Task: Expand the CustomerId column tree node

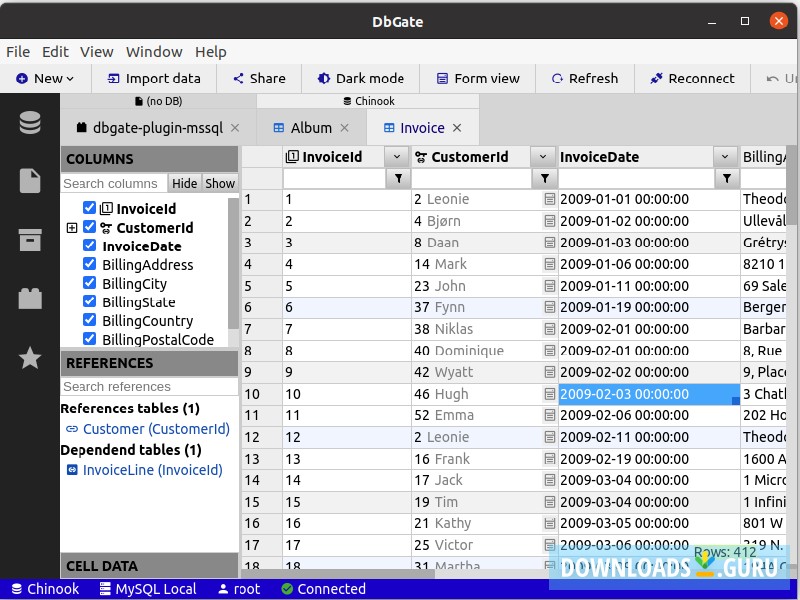Action: point(71,228)
